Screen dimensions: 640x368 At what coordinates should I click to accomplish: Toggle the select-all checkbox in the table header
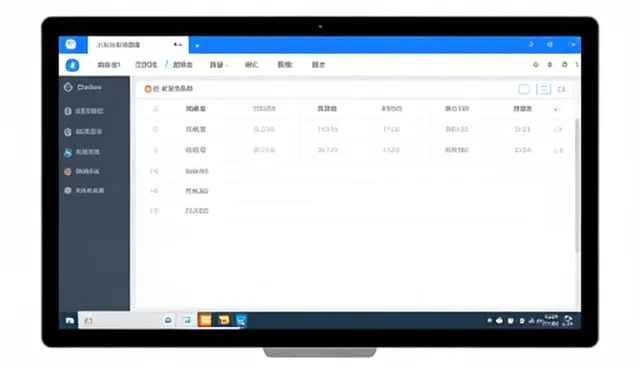point(156,109)
